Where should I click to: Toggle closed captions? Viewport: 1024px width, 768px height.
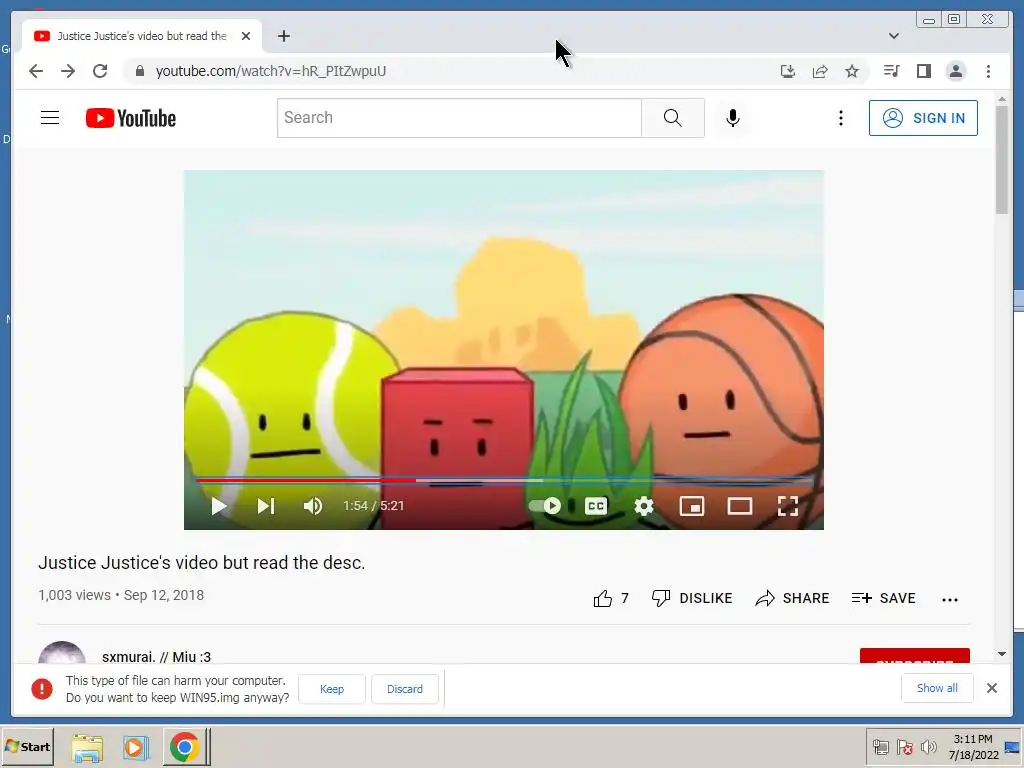click(x=596, y=506)
